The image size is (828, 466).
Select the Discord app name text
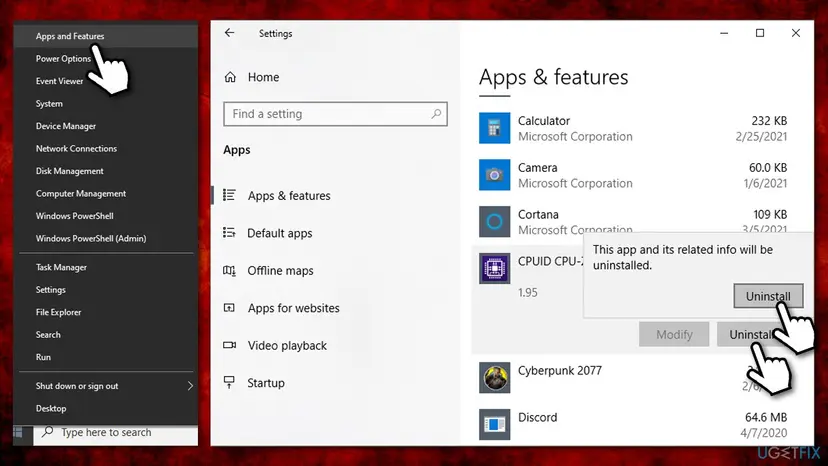tap(537, 417)
